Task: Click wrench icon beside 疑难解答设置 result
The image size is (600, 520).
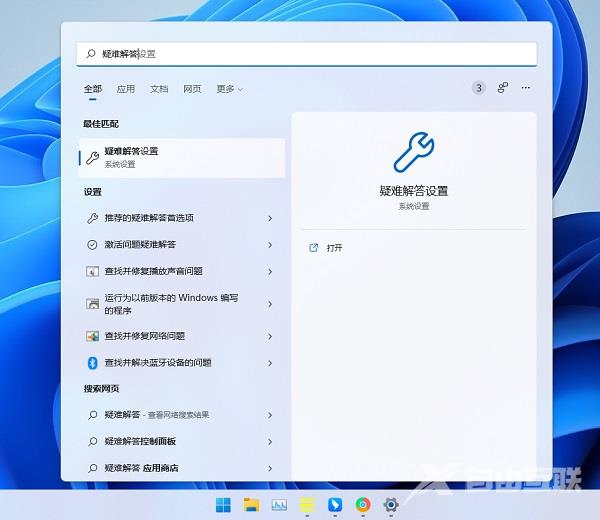Action: click(x=92, y=158)
